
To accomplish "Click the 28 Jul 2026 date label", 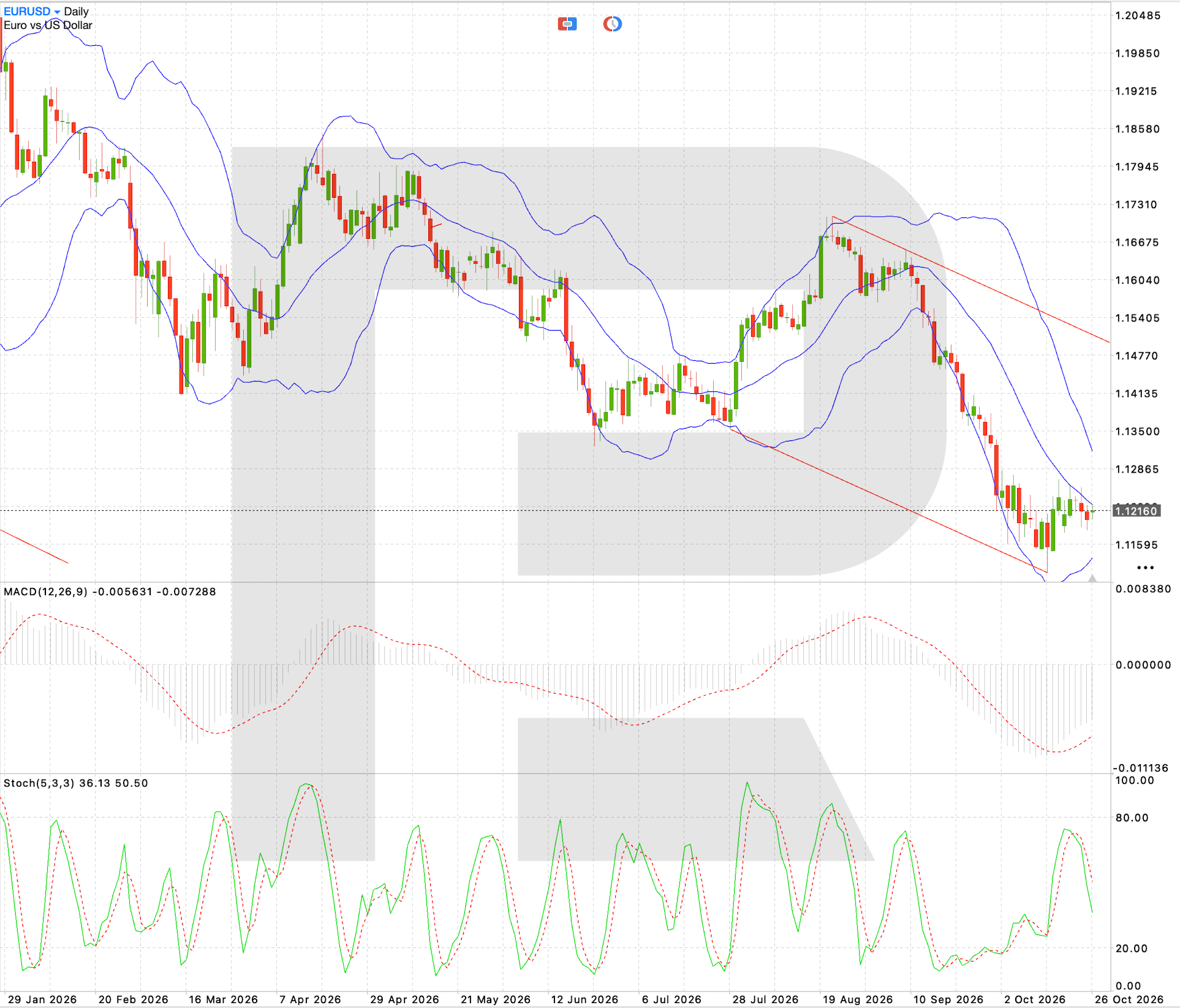I will click(x=766, y=999).
